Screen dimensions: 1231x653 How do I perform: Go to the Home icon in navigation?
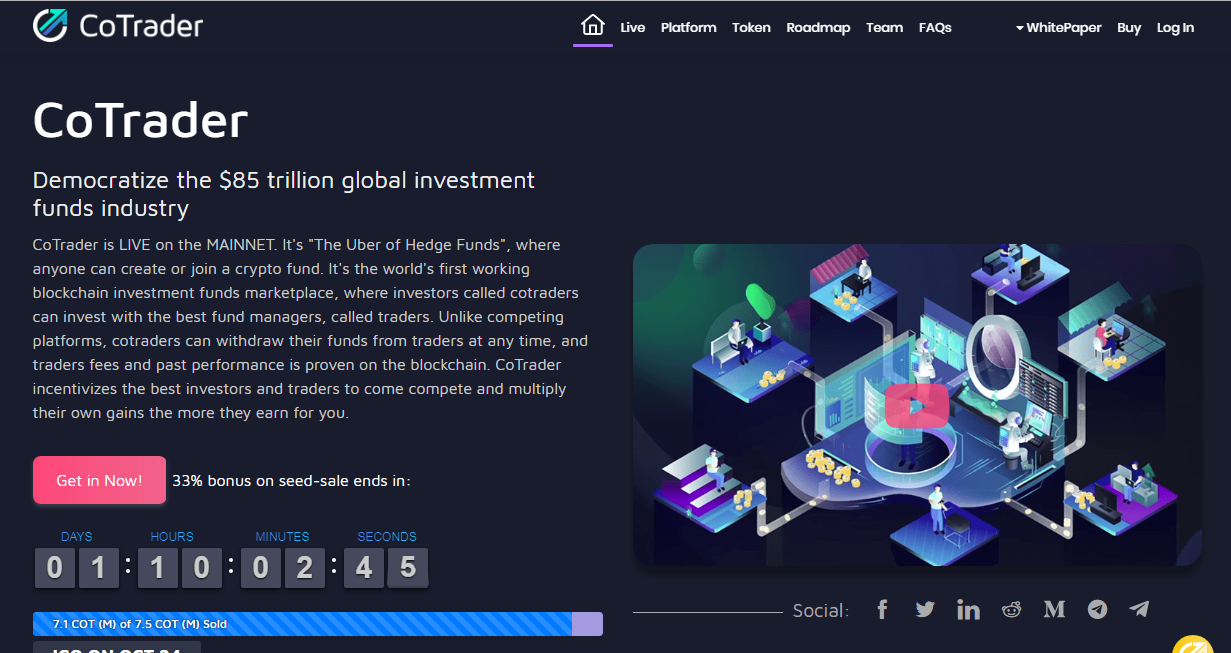coord(593,26)
